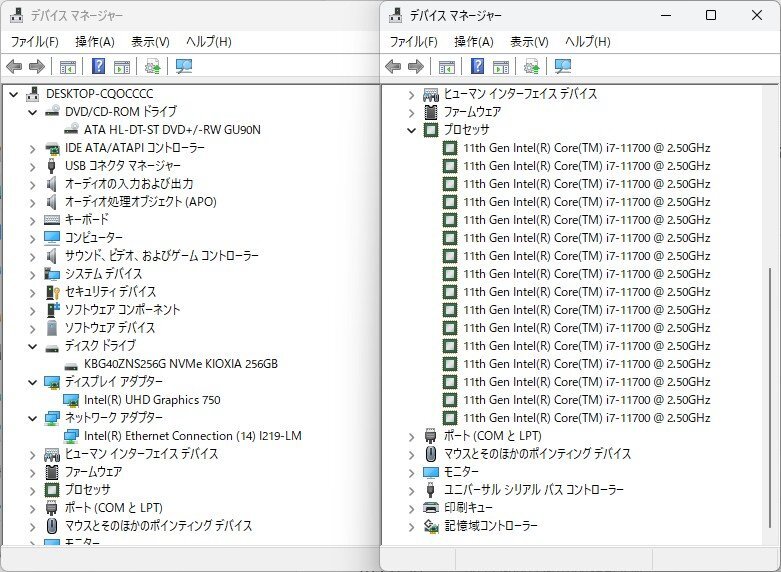The height and width of the screenshot is (572, 781).
Task: Select KBG40ZNS256G NVMe KIOXIA 256GB entry
Action: point(181,364)
